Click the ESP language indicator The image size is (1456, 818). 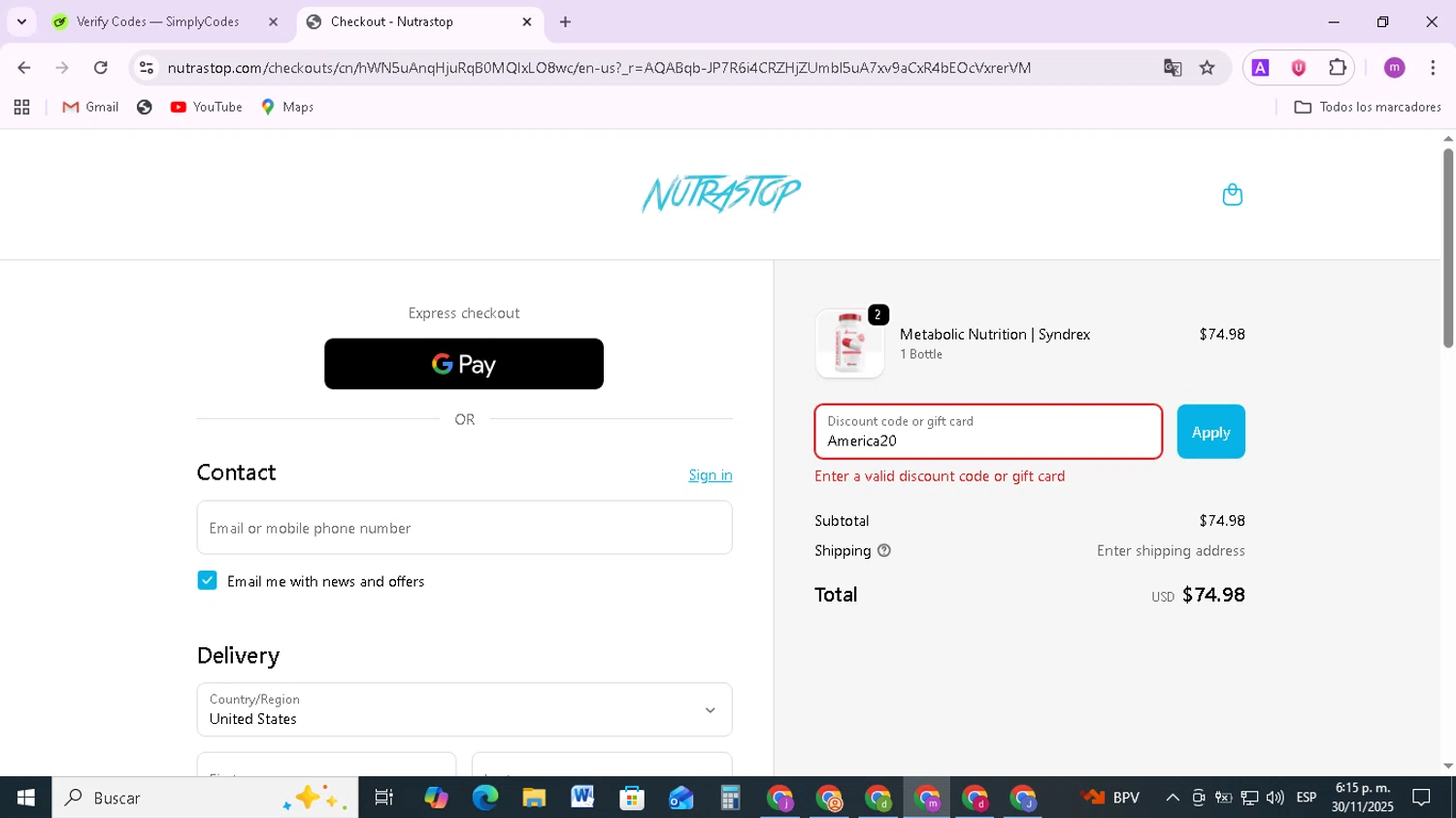pyautogui.click(x=1307, y=798)
